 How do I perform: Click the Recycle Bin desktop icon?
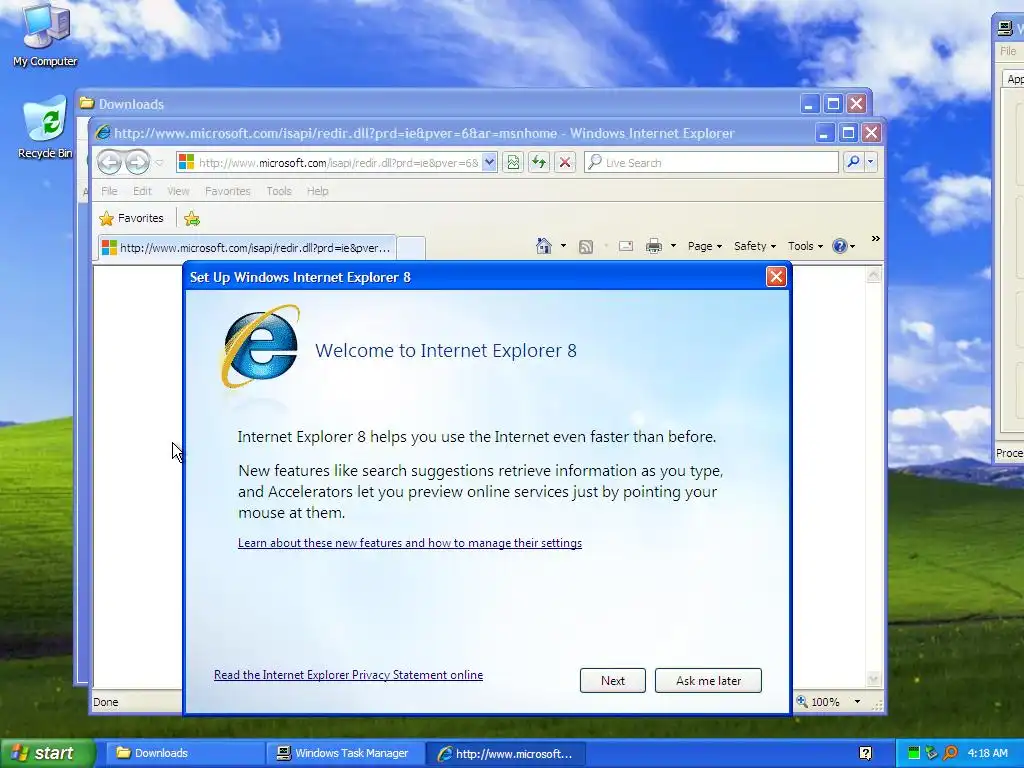coord(45,127)
